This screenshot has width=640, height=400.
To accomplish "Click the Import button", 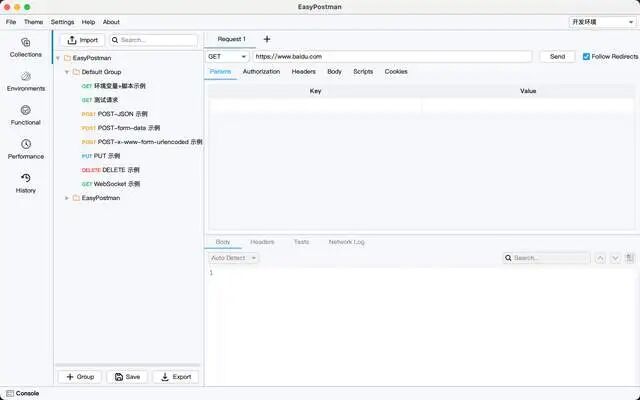I will click(82, 40).
